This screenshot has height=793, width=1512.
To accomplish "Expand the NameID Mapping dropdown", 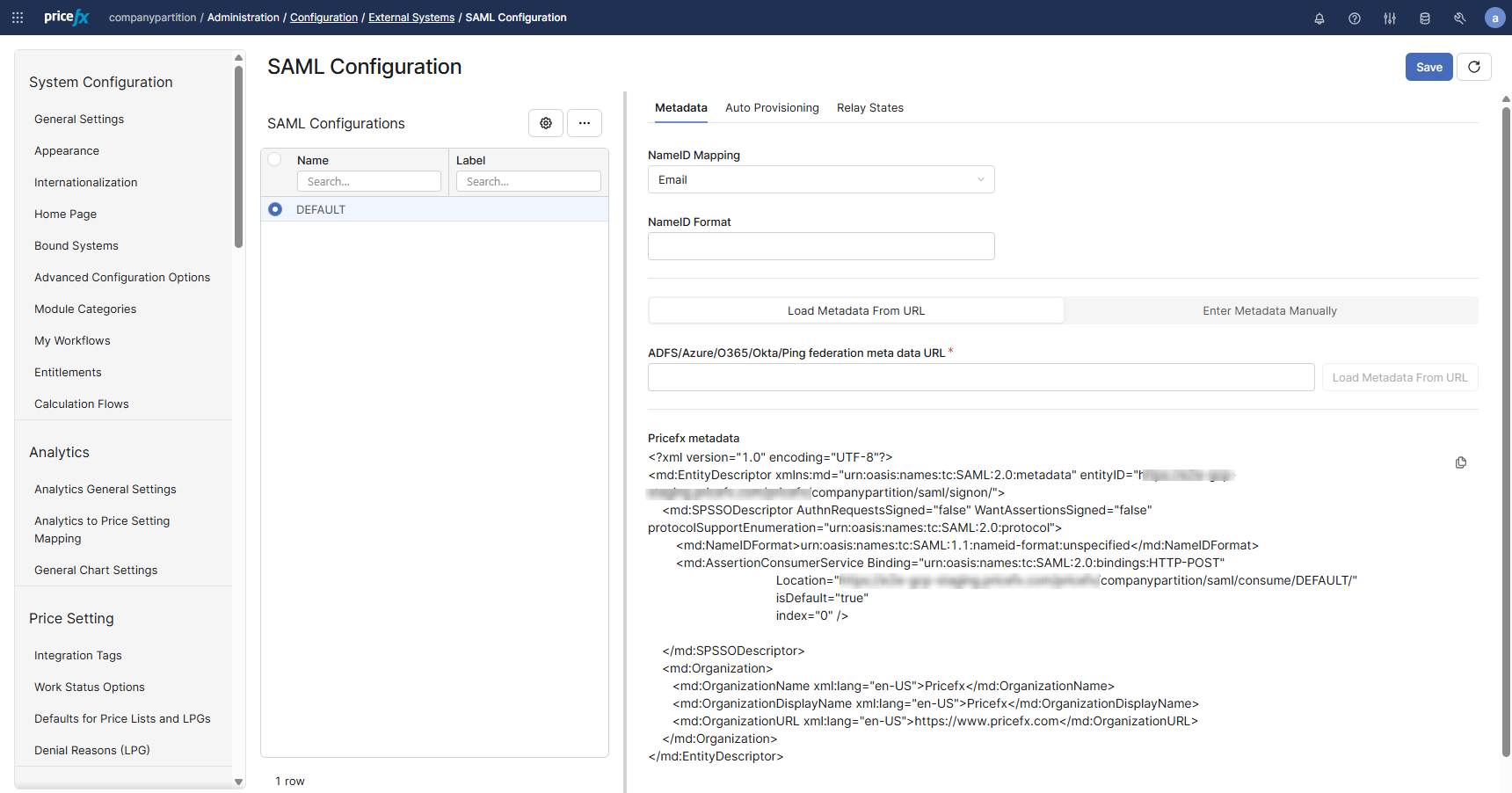I will [820, 179].
